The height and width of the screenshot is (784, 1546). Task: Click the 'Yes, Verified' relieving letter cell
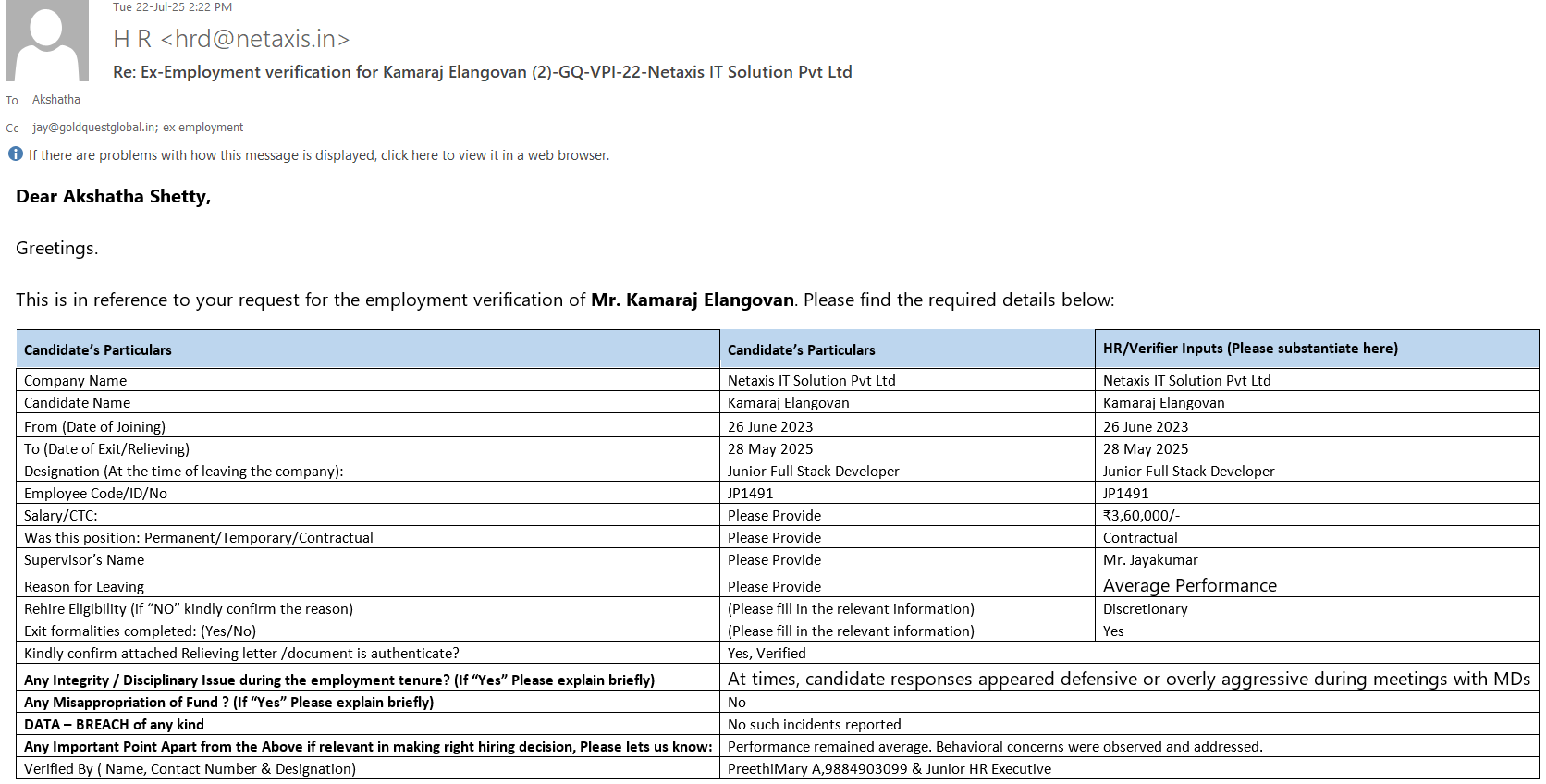(x=767, y=654)
